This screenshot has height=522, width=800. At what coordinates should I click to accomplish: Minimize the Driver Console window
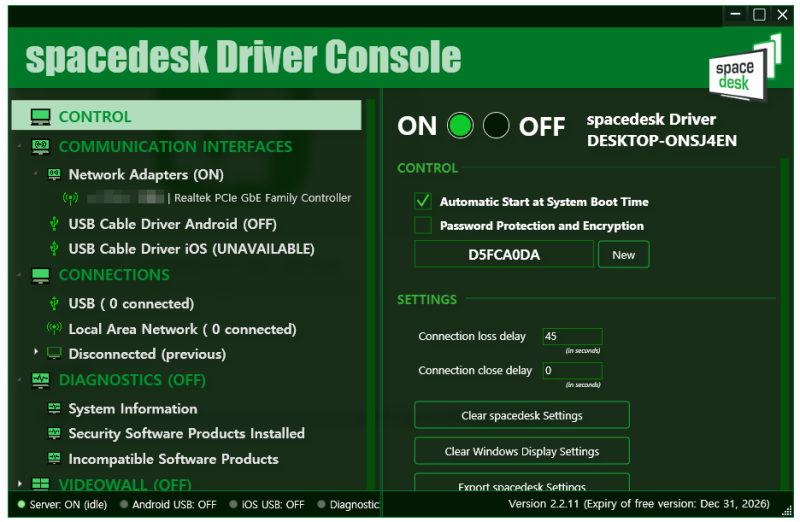pyautogui.click(x=735, y=14)
